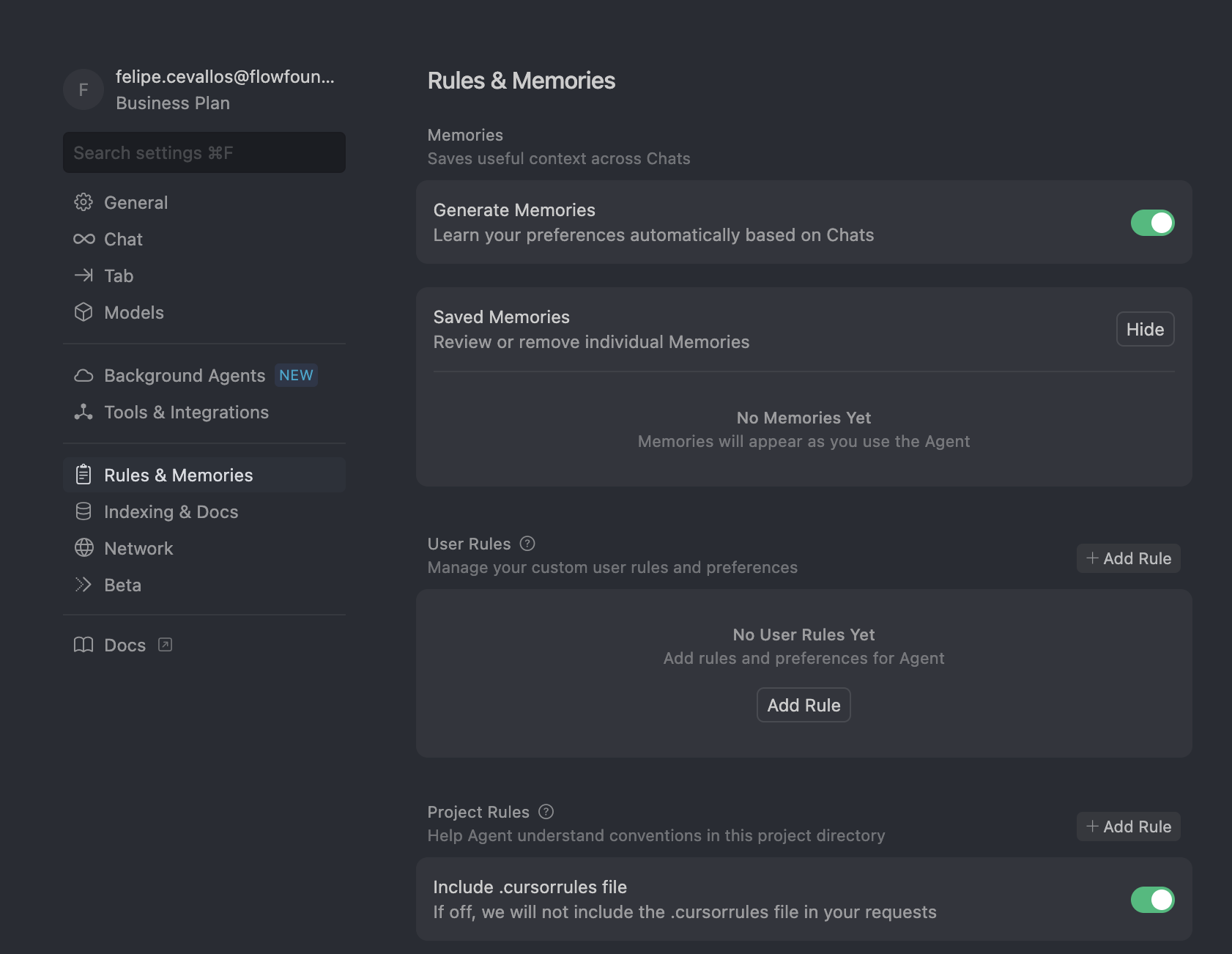
Task: Open the Docs external link
Action: (x=125, y=645)
